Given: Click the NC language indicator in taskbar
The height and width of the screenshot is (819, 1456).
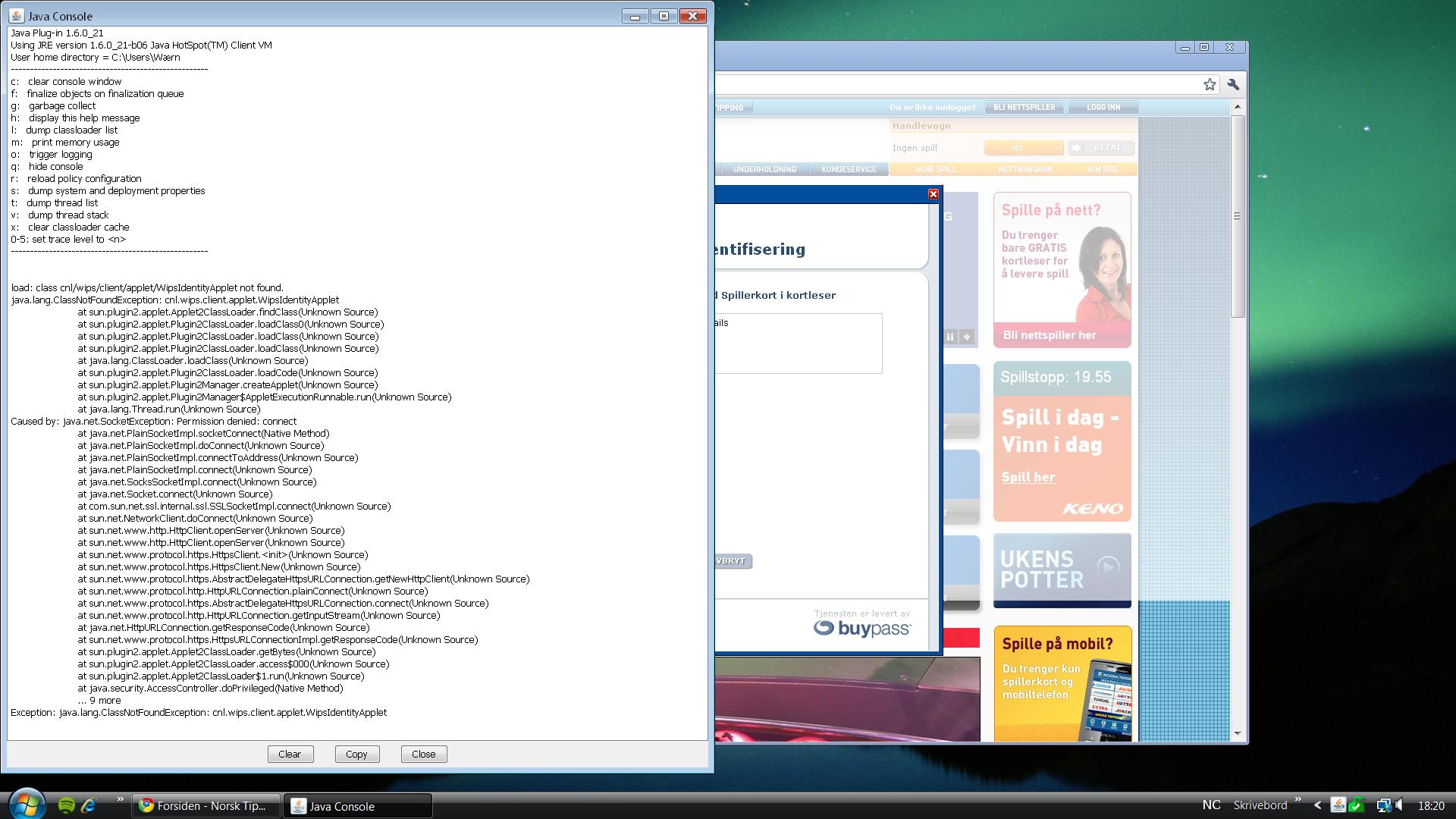Looking at the screenshot, I should point(1211,805).
